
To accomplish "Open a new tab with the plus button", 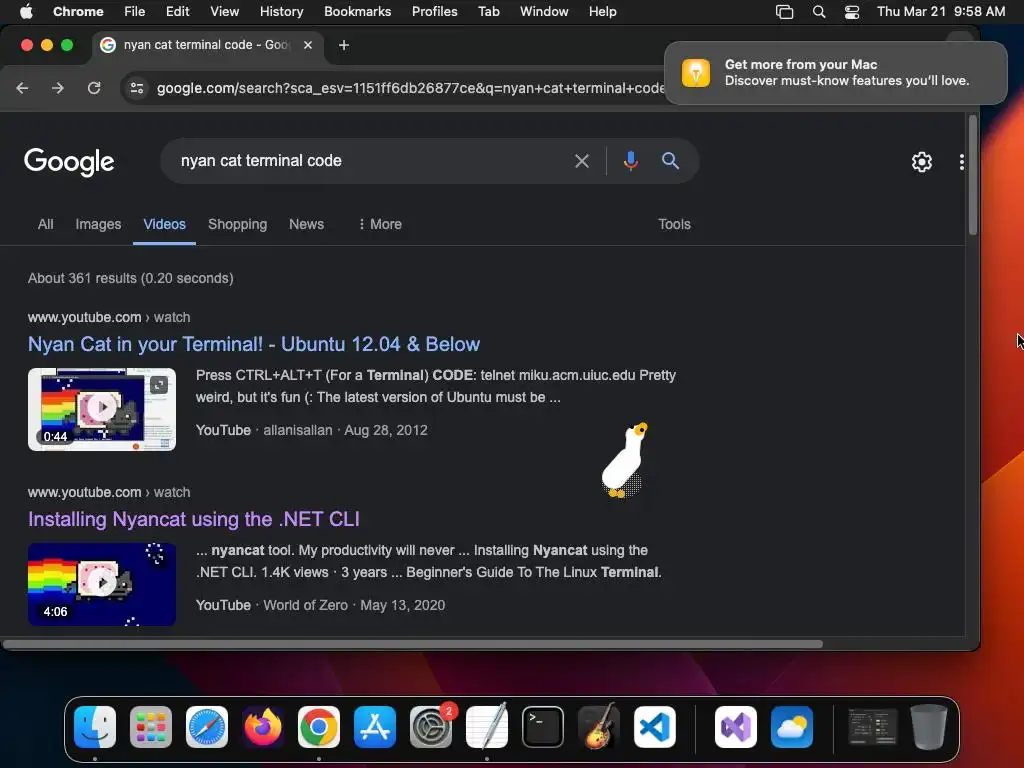I will point(344,45).
